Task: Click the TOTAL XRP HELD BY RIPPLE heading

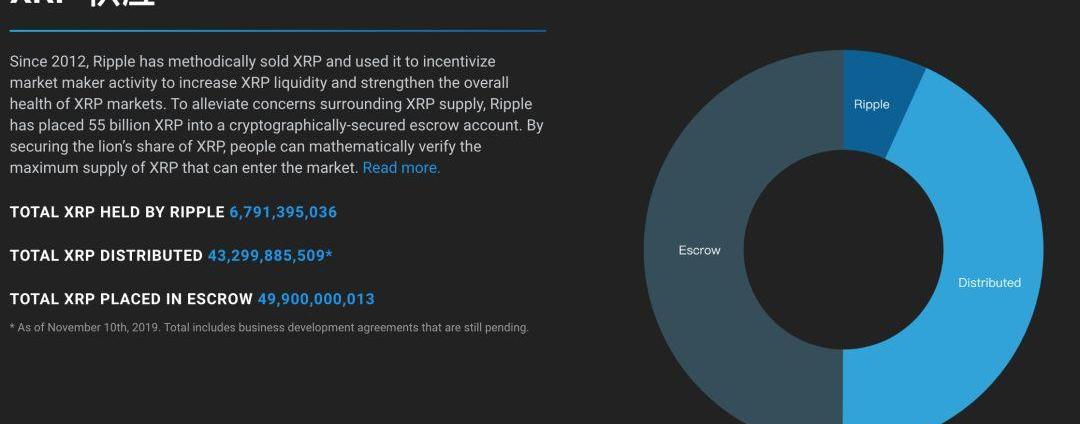Action: [x=117, y=212]
